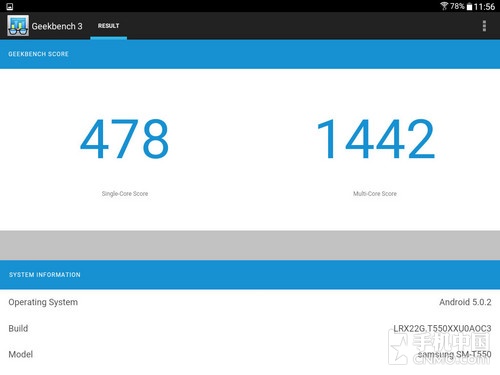Image resolution: width=500 pixels, height=375 pixels.
Task: Tap the Geekbench 3 title text
Action: (57, 26)
